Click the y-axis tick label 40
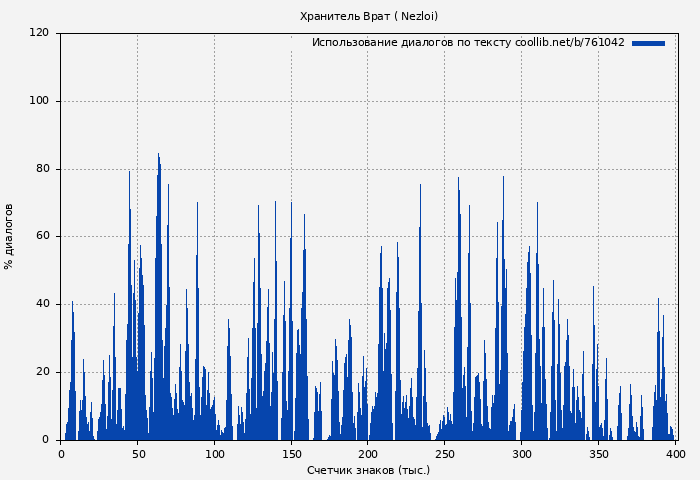Viewport: 700px width, 480px height. pyautogui.click(x=42, y=304)
